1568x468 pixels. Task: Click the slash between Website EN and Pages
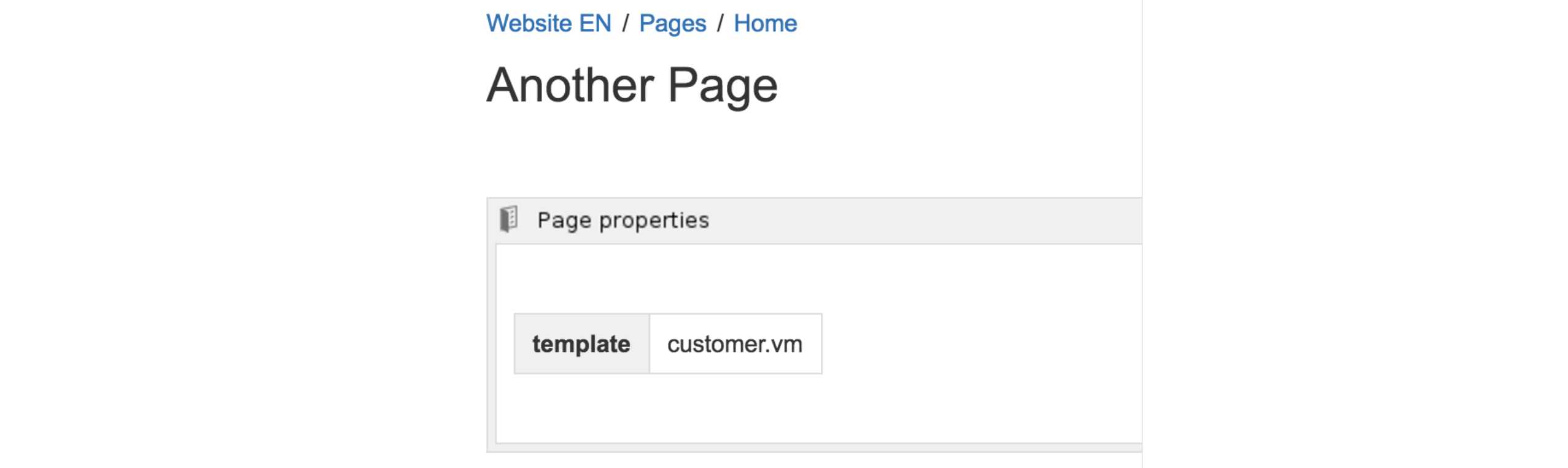[x=625, y=23]
